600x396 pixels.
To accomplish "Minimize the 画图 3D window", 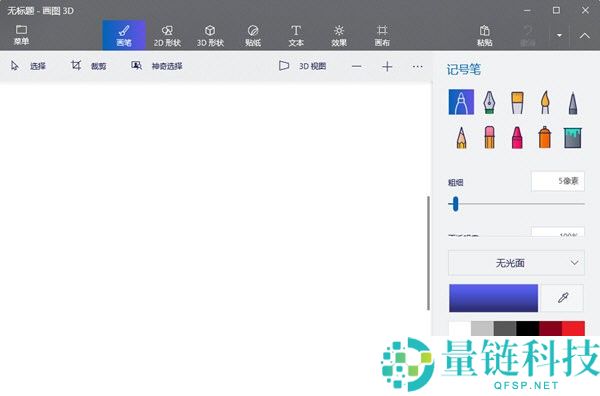I will [527, 10].
